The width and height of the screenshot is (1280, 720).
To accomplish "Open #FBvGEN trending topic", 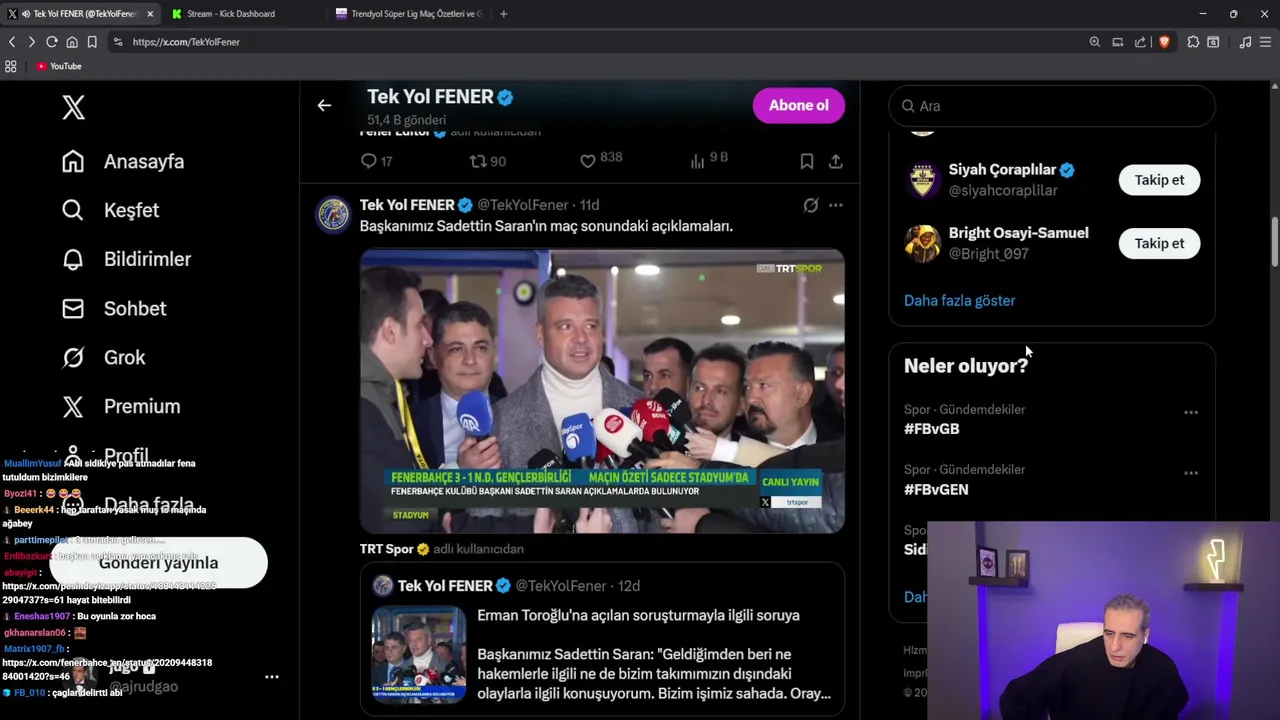I will [x=936, y=489].
